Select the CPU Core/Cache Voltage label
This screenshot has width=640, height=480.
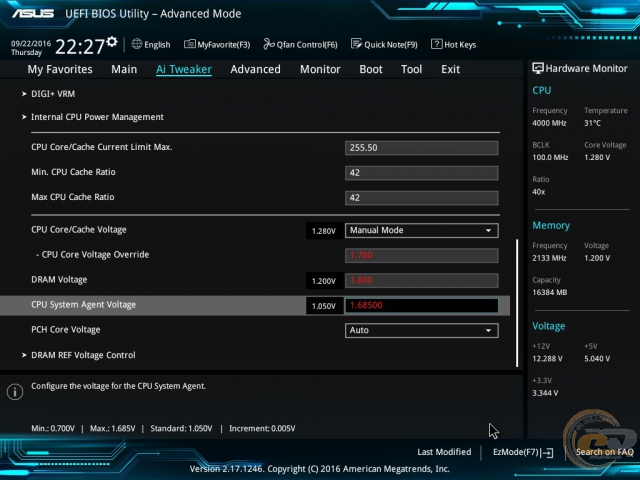coord(79,230)
